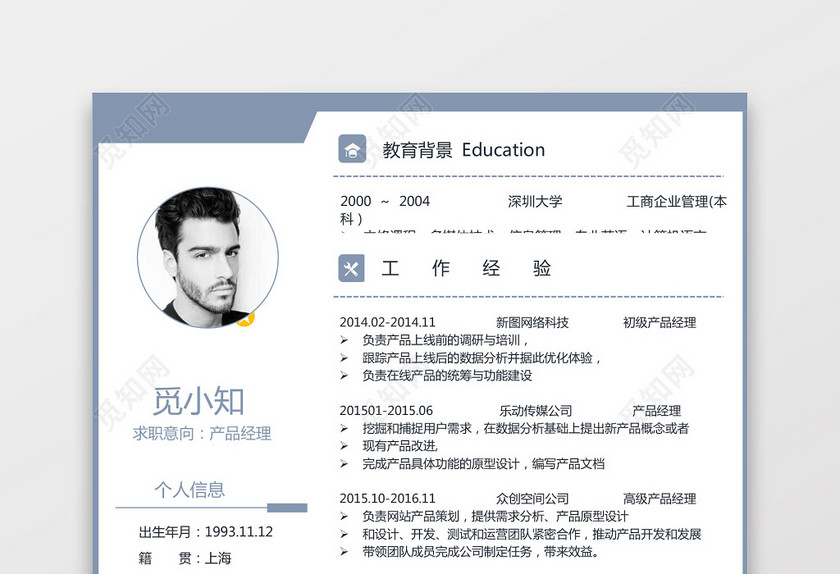Click the date range '2014.02-2014.11'
The image size is (840, 574).
click(x=387, y=322)
